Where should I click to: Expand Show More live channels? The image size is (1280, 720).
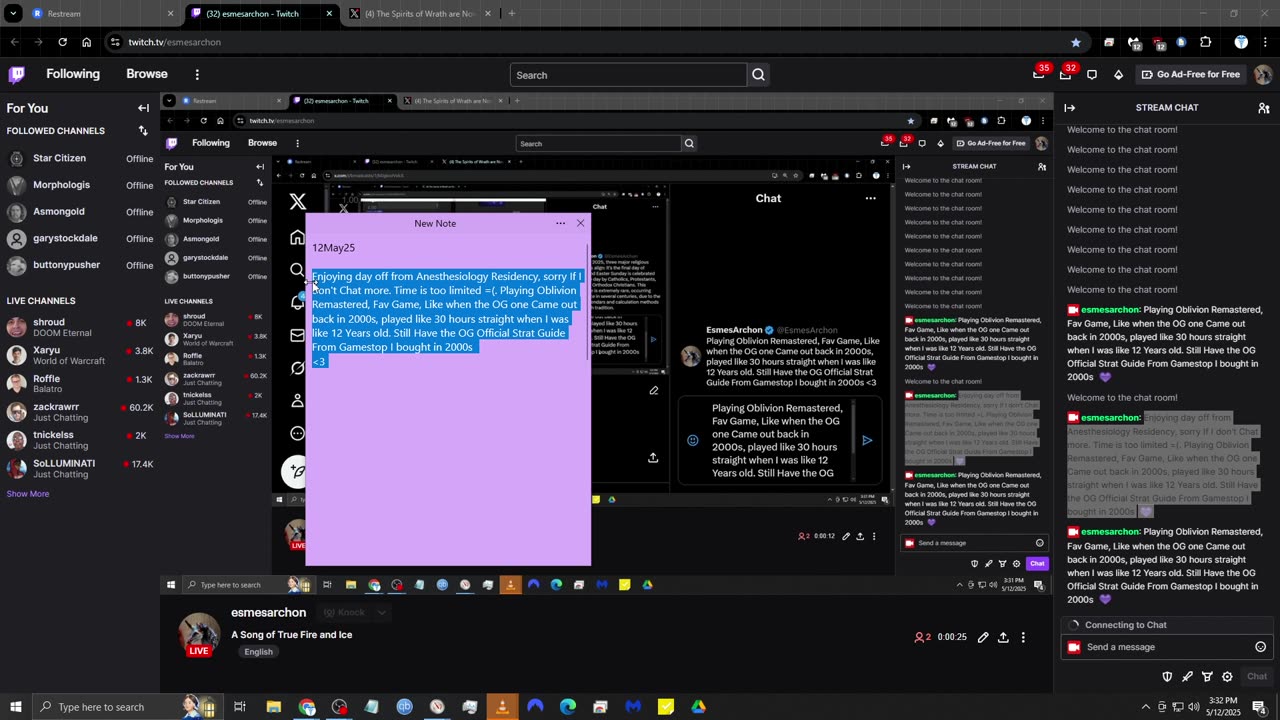pyautogui.click(x=28, y=493)
